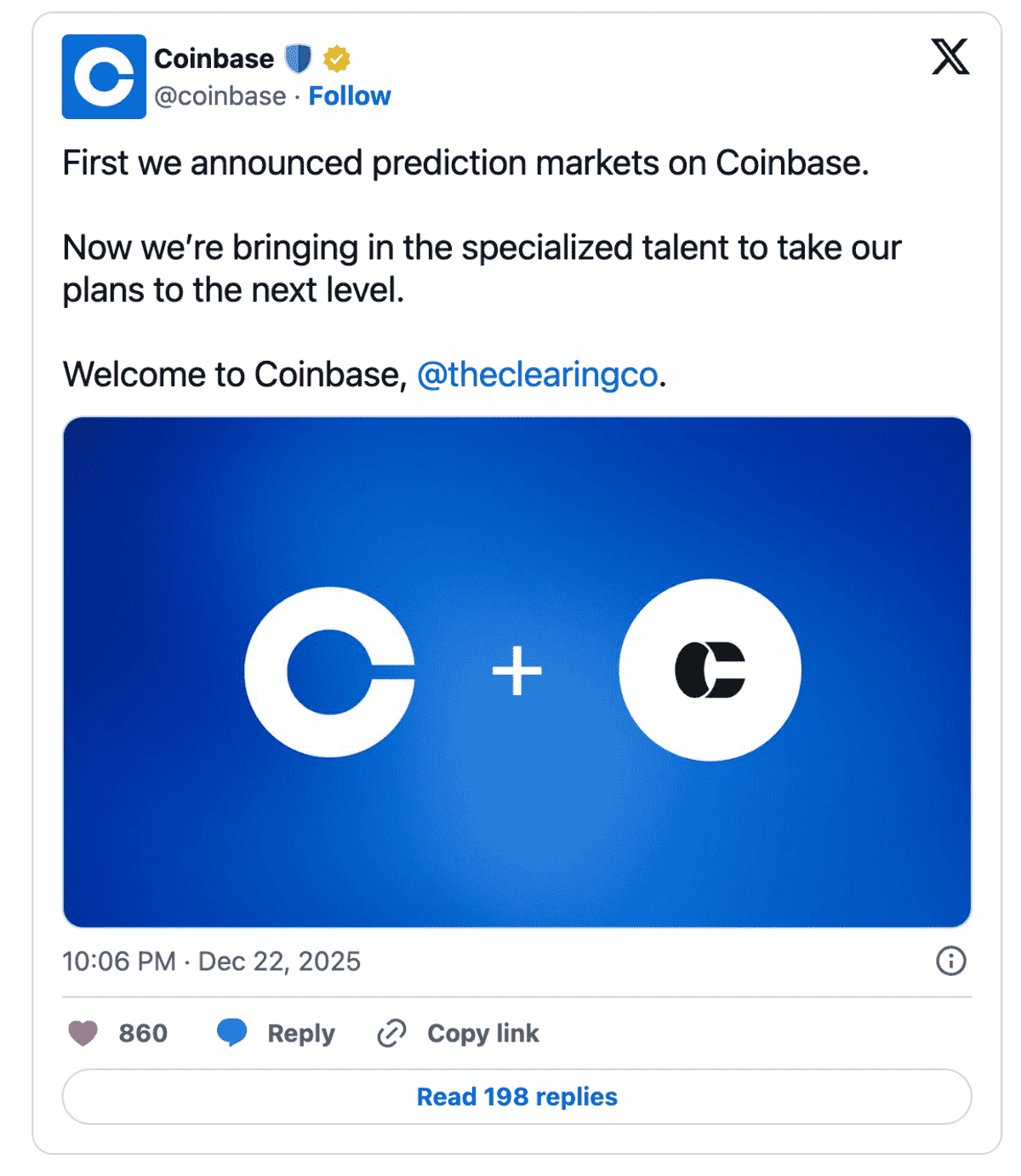
Task: Click the 860 likes count
Action: pyautogui.click(x=143, y=1033)
